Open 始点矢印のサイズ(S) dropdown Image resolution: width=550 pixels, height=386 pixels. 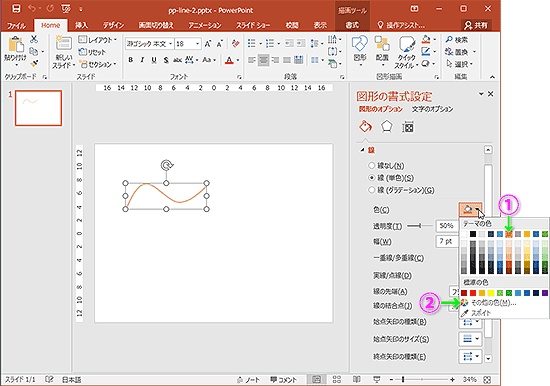pyautogui.click(x=470, y=339)
